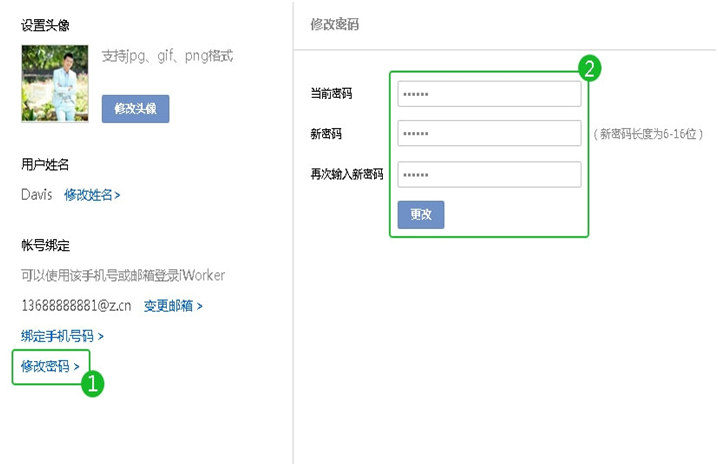Click the 修改密码 panel header title
This screenshot has width=718, height=466.
334,24
